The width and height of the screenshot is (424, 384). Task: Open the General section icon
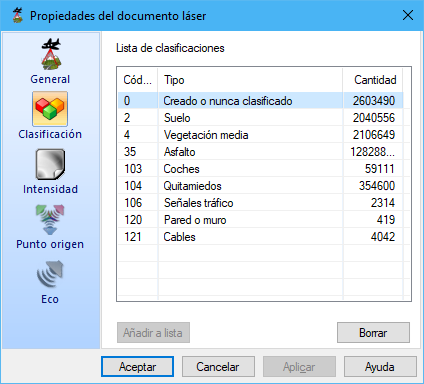pos(51,53)
